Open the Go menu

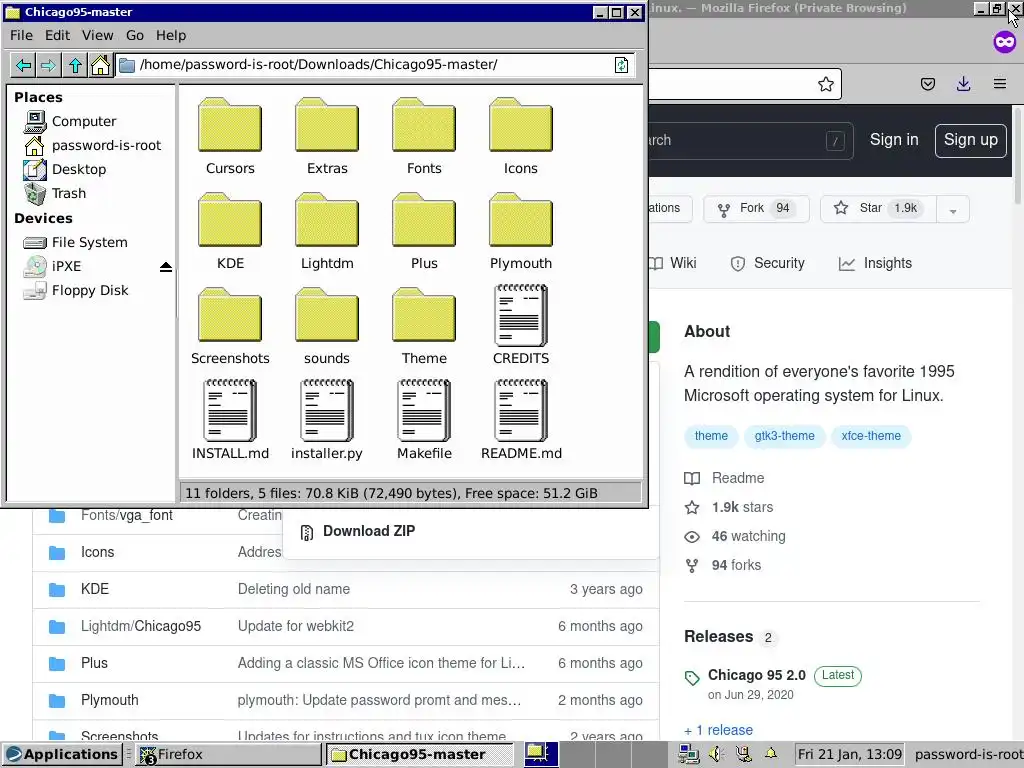click(x=135, y=35)
